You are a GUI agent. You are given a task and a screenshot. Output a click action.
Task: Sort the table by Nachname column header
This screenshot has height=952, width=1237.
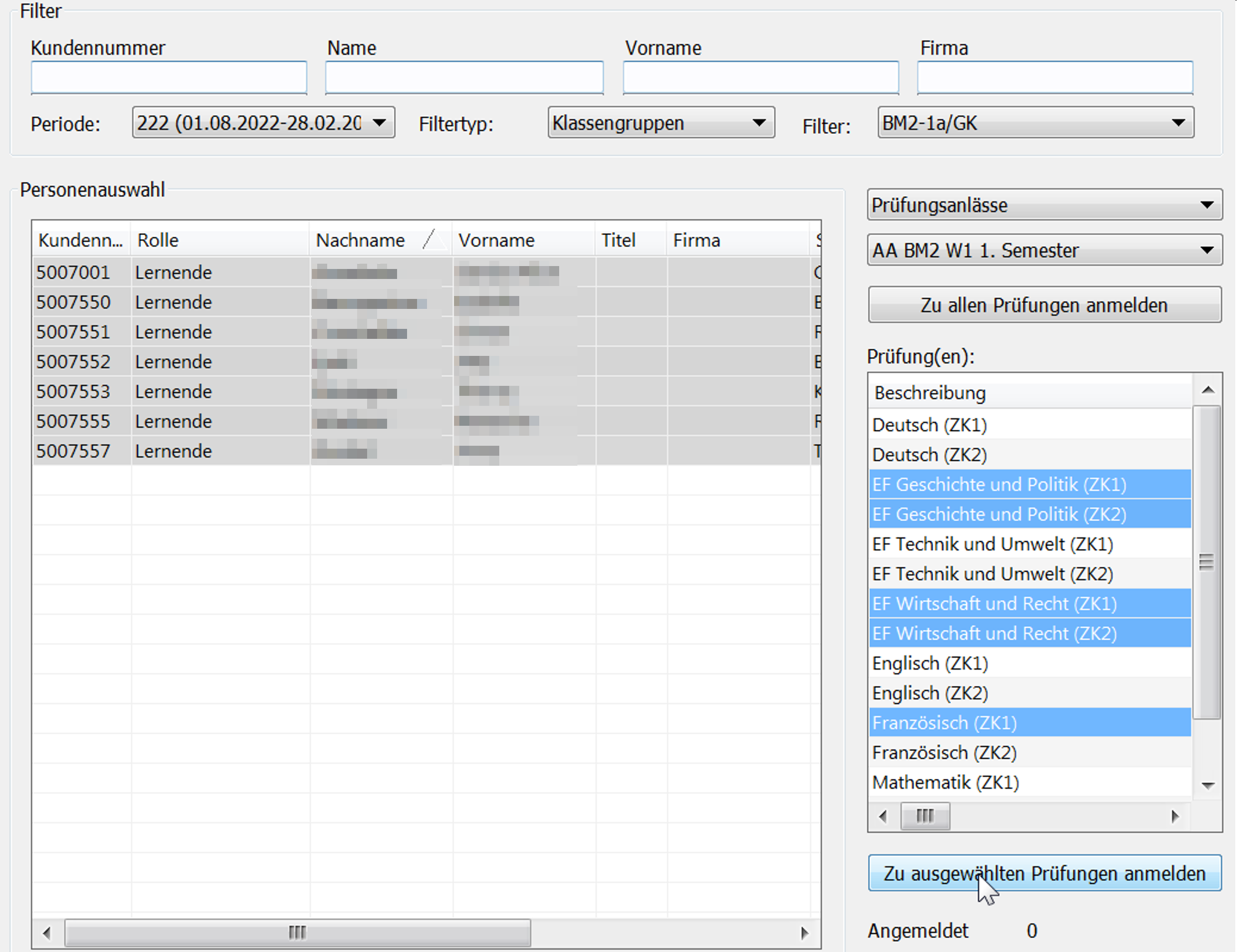(x=360, y=240)
